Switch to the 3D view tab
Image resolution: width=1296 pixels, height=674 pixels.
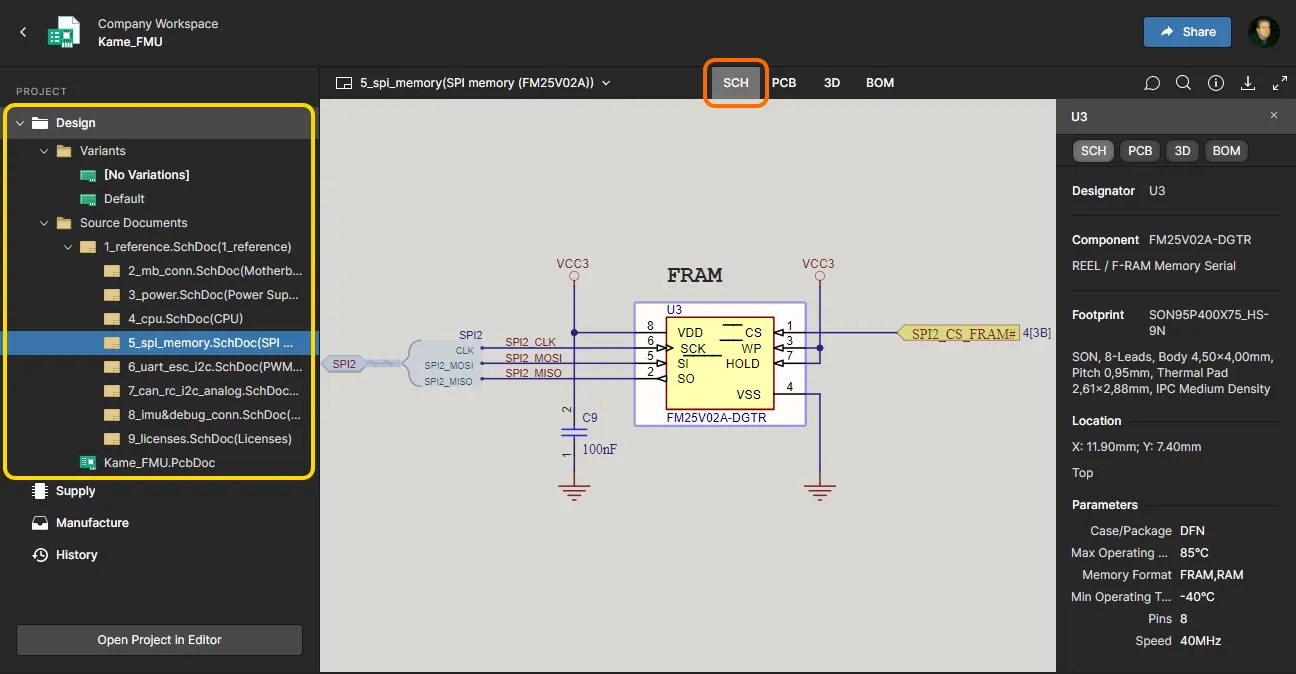pyautogui.click(x=832, y=83)
